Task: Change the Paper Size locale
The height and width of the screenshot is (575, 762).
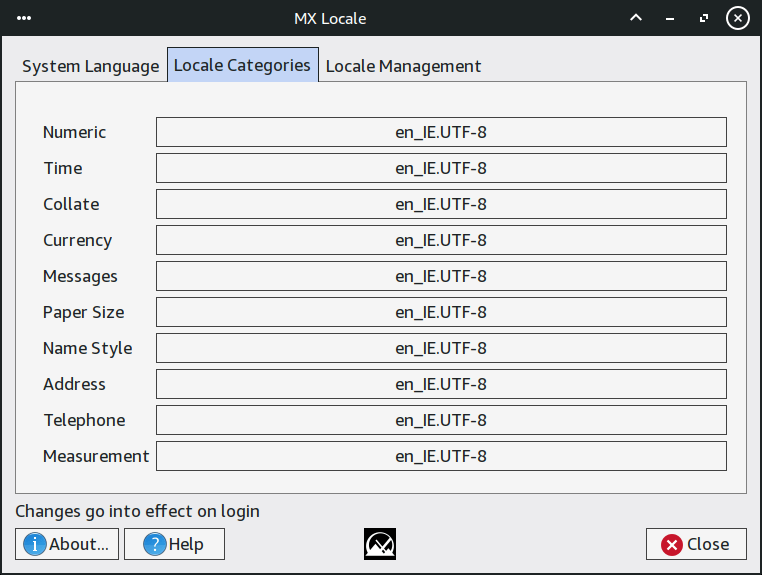Action: [x=441, y=312]
